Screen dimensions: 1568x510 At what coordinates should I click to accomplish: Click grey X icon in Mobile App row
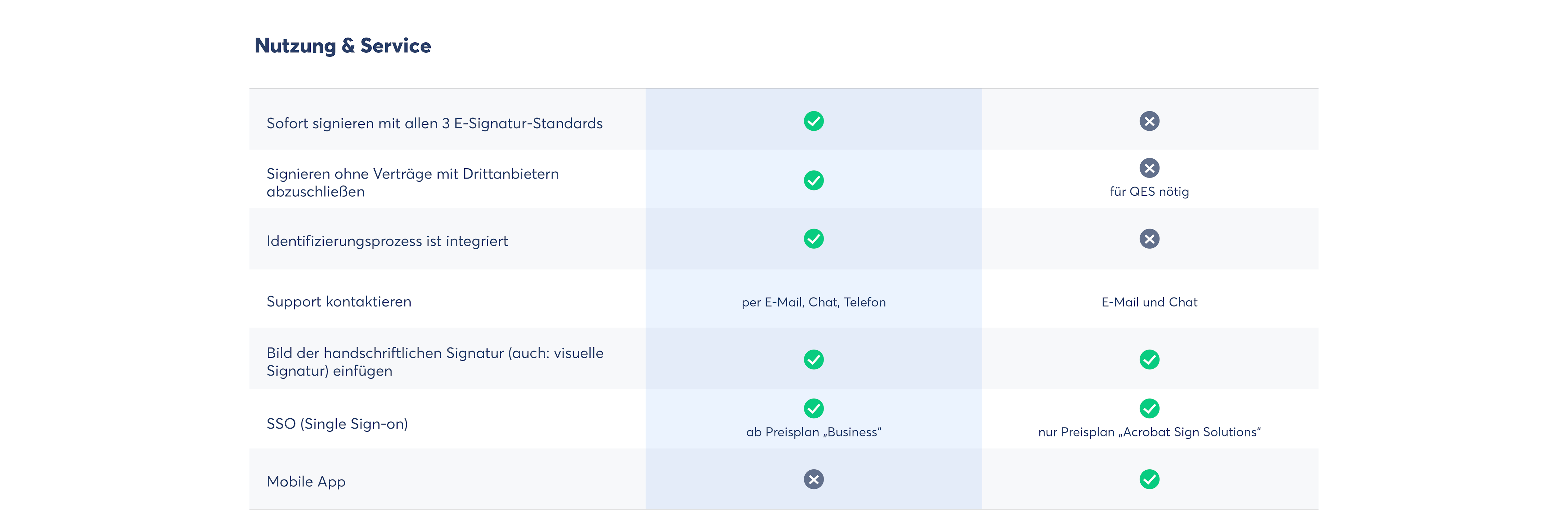(x=813, y=480)
